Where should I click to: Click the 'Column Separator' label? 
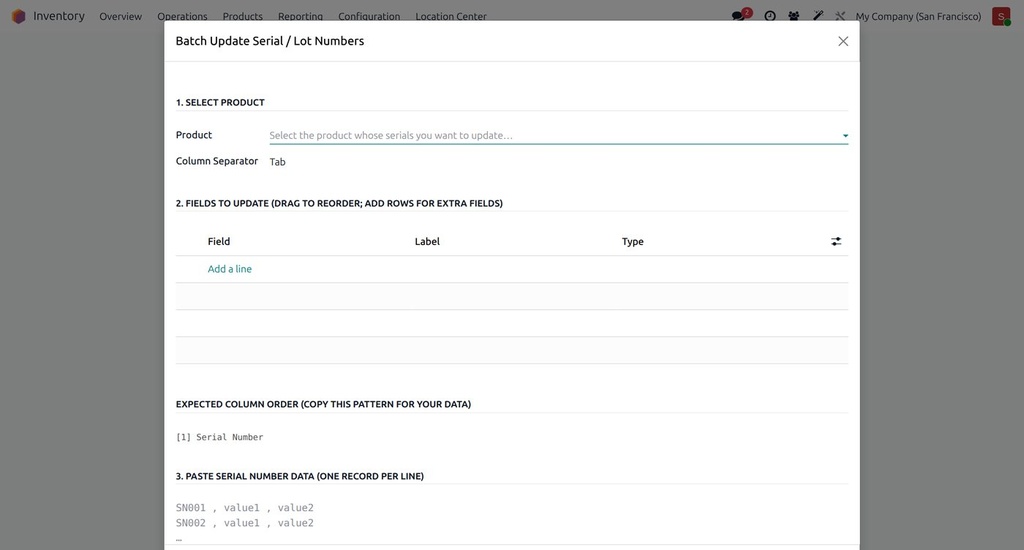[x=217, y=161]
